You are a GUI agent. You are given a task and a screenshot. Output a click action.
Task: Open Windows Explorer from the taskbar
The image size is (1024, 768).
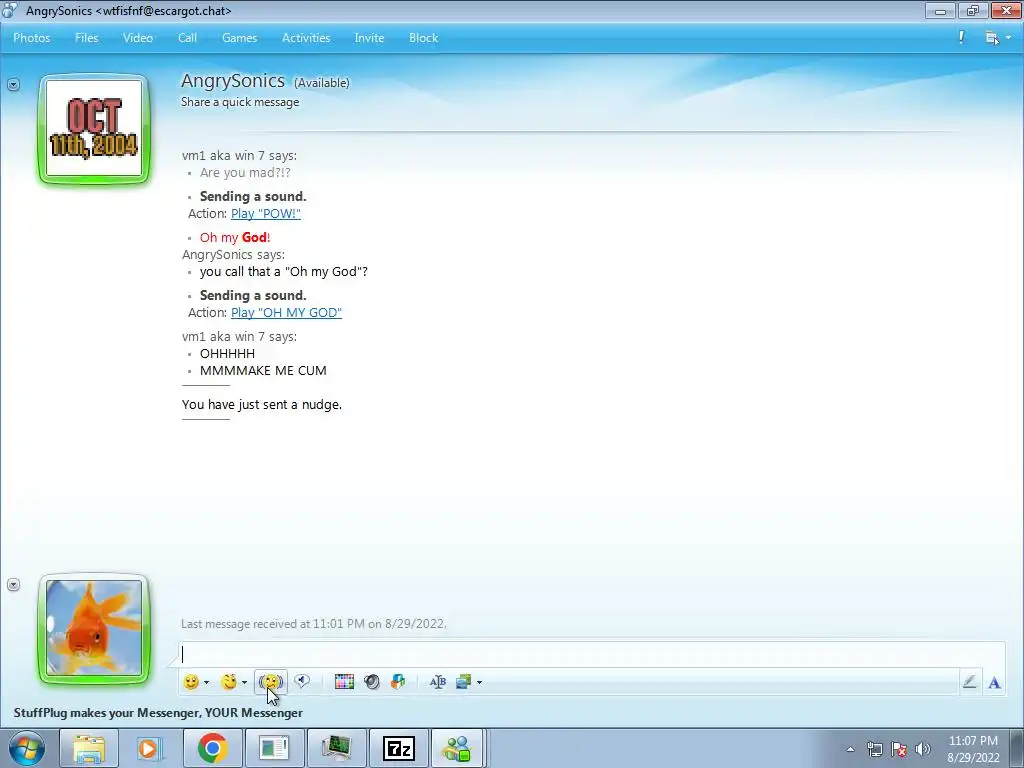coord(89,748)
